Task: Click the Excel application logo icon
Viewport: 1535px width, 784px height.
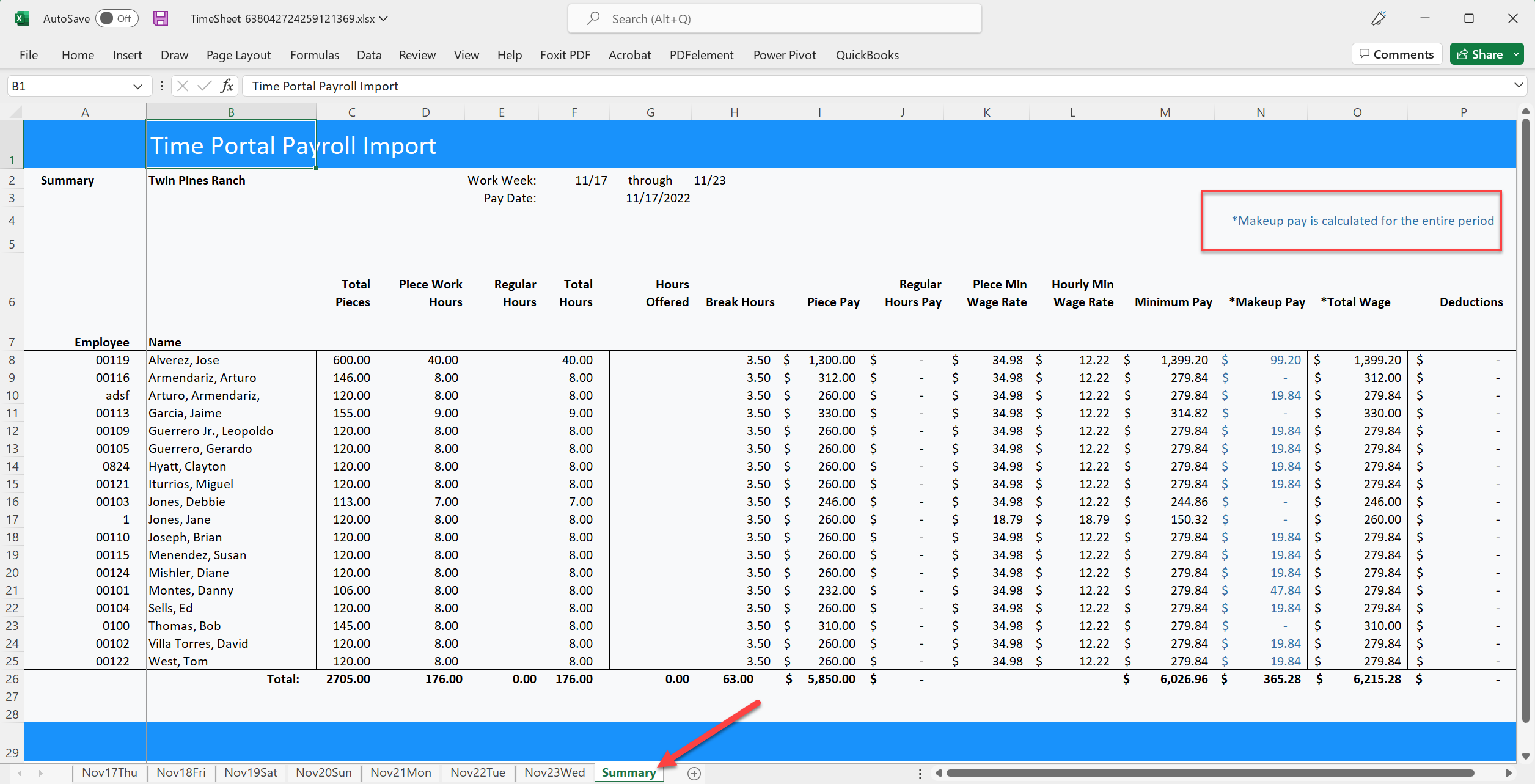Action: tap(22, 18)
